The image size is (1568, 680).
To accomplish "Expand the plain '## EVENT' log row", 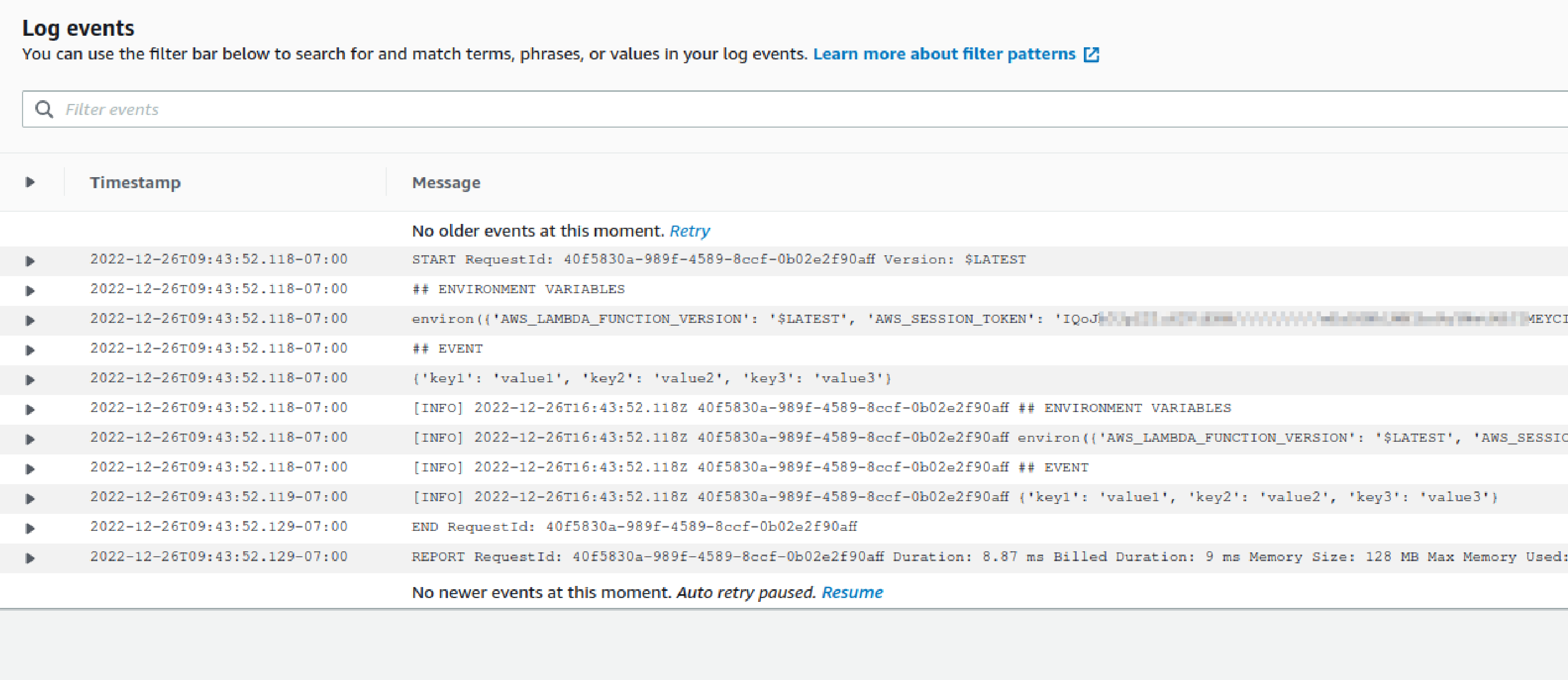I will tap(30, 350).
